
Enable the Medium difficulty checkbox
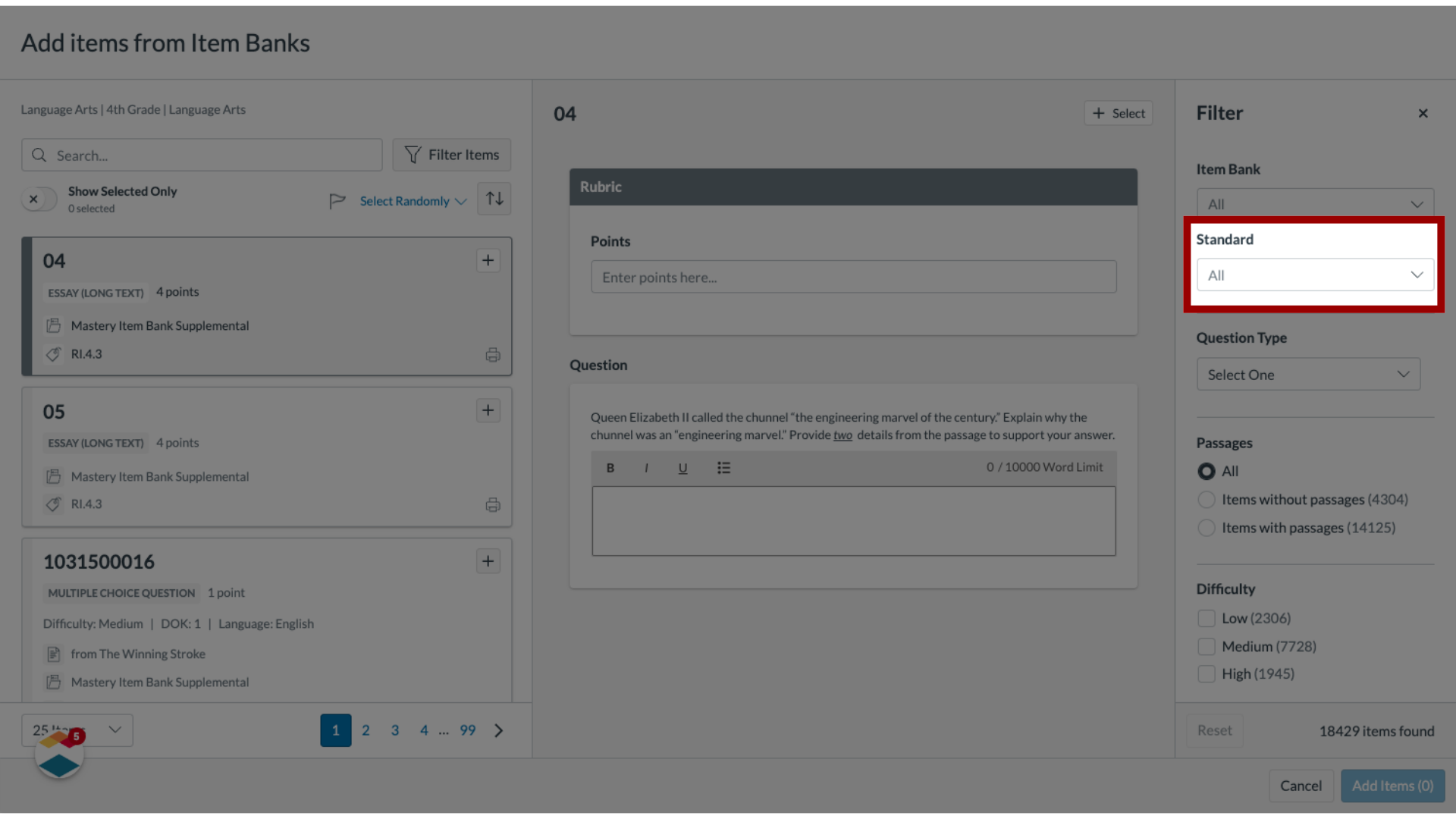point(1206,645)
